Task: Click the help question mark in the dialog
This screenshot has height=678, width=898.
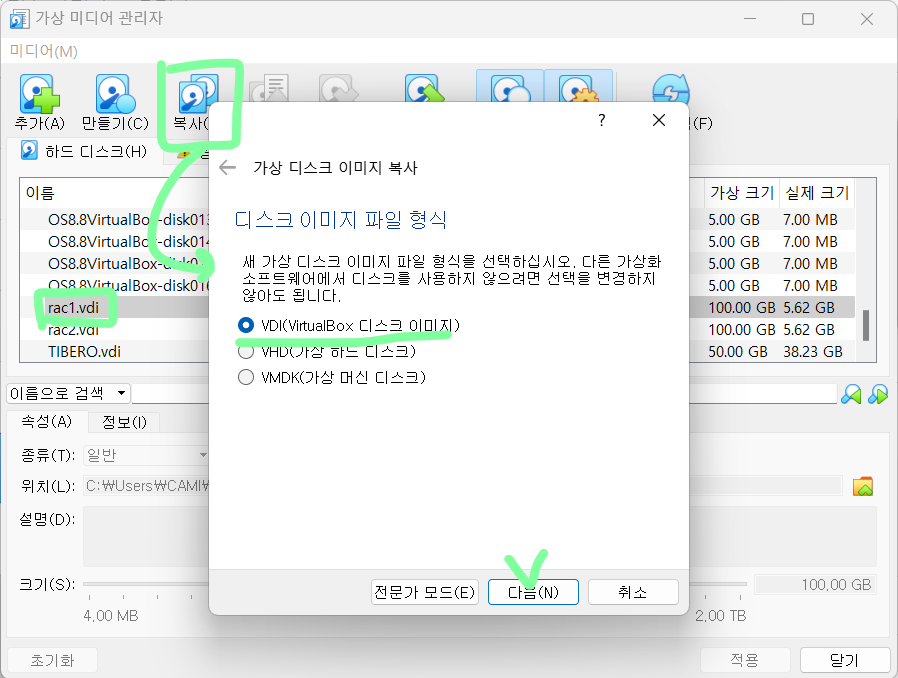Action: 601,120
